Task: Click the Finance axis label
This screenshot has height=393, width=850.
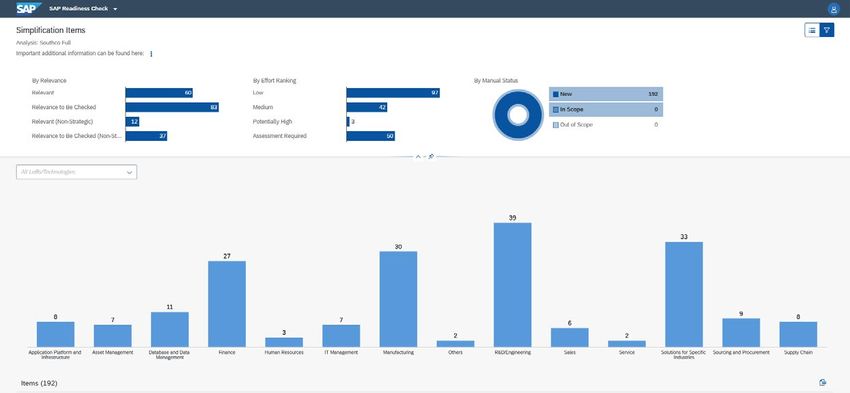Action: 227,352
